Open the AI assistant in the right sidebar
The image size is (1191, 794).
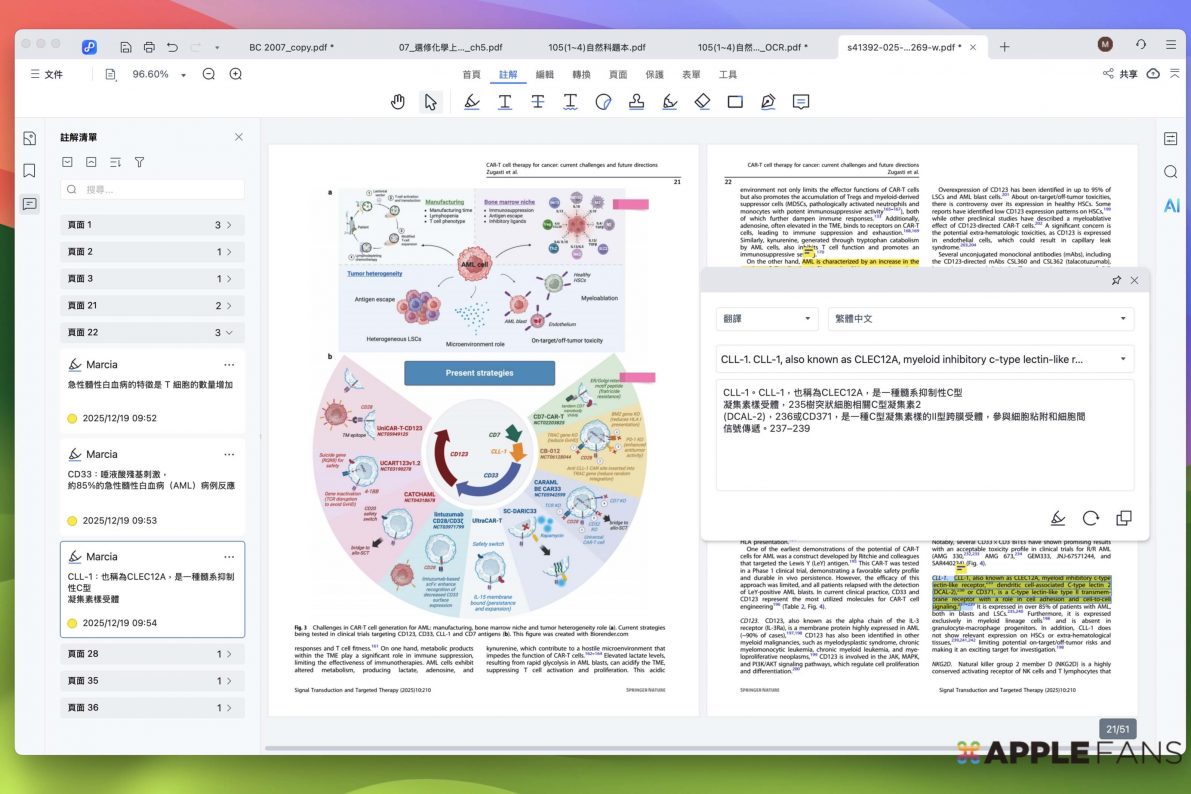[1171, 206]
